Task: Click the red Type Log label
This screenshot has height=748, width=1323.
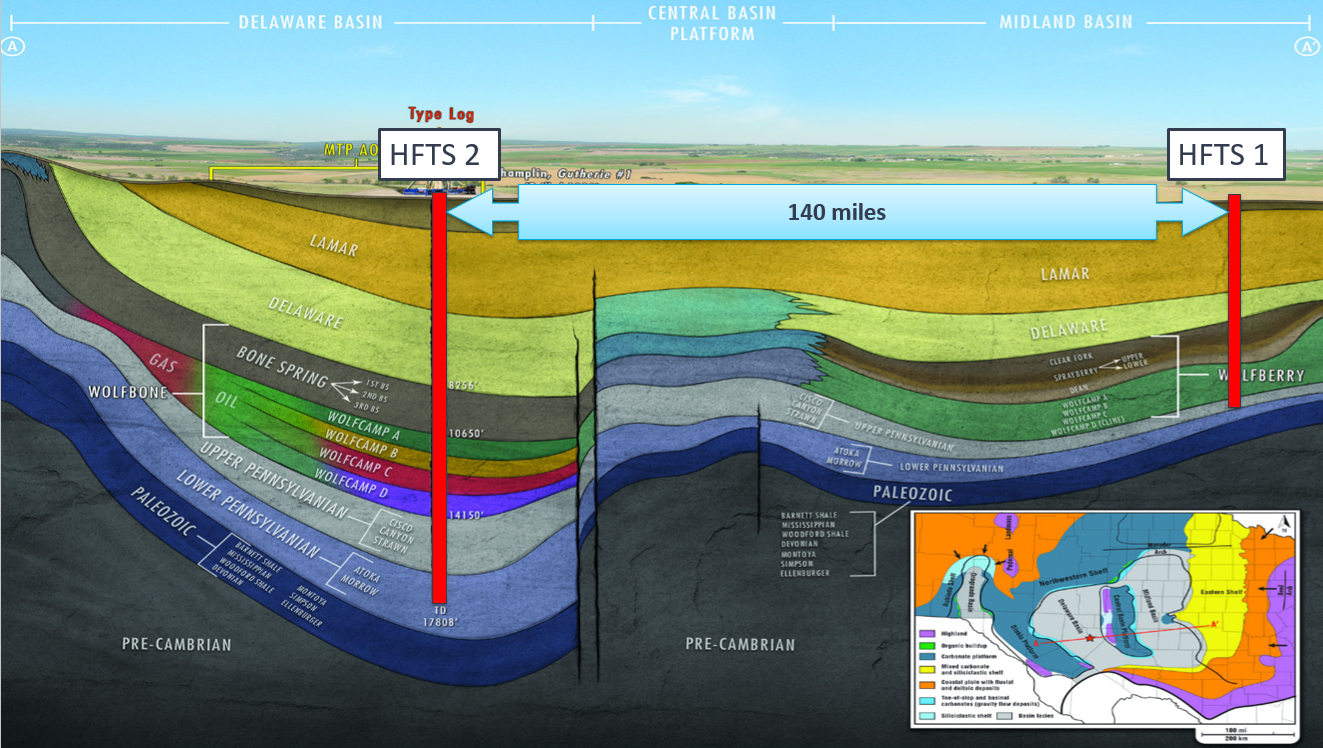Action: 441,114
